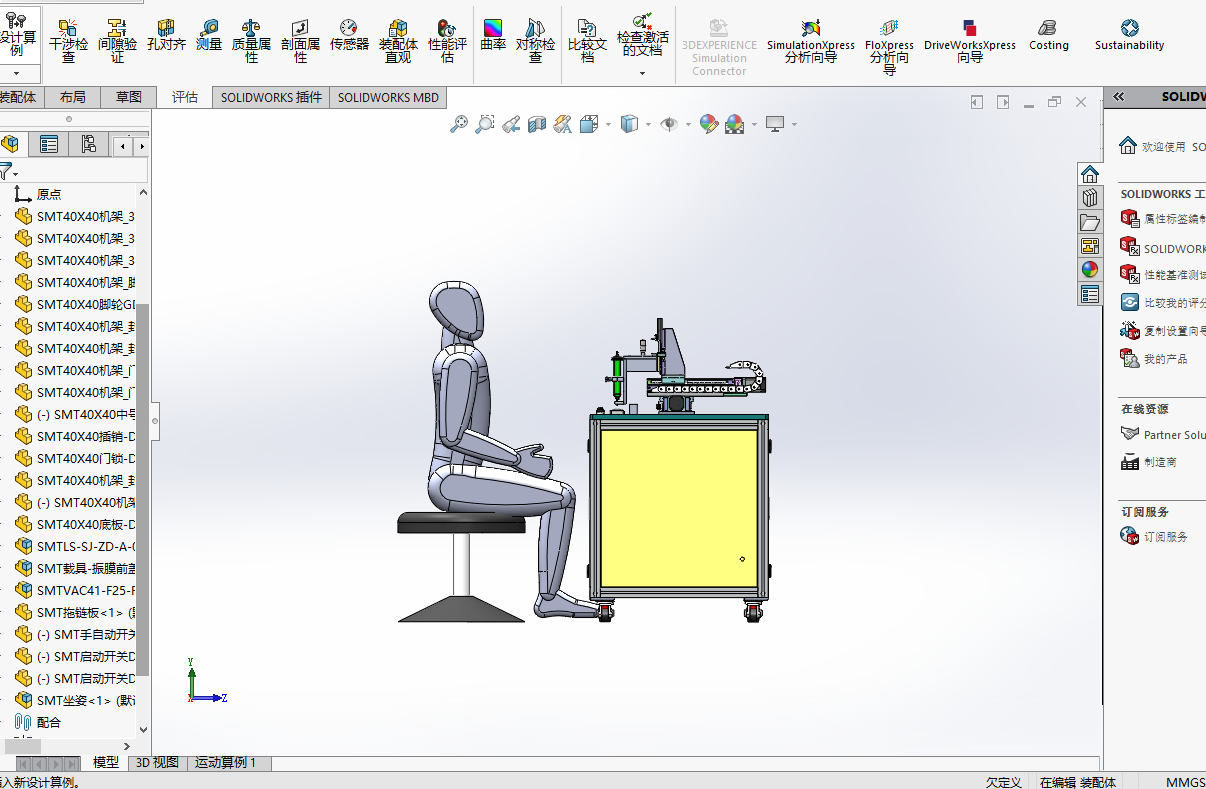Select SMT坐姿<1> component in tree
This screenshot has width=1206, height=789.
85,700
